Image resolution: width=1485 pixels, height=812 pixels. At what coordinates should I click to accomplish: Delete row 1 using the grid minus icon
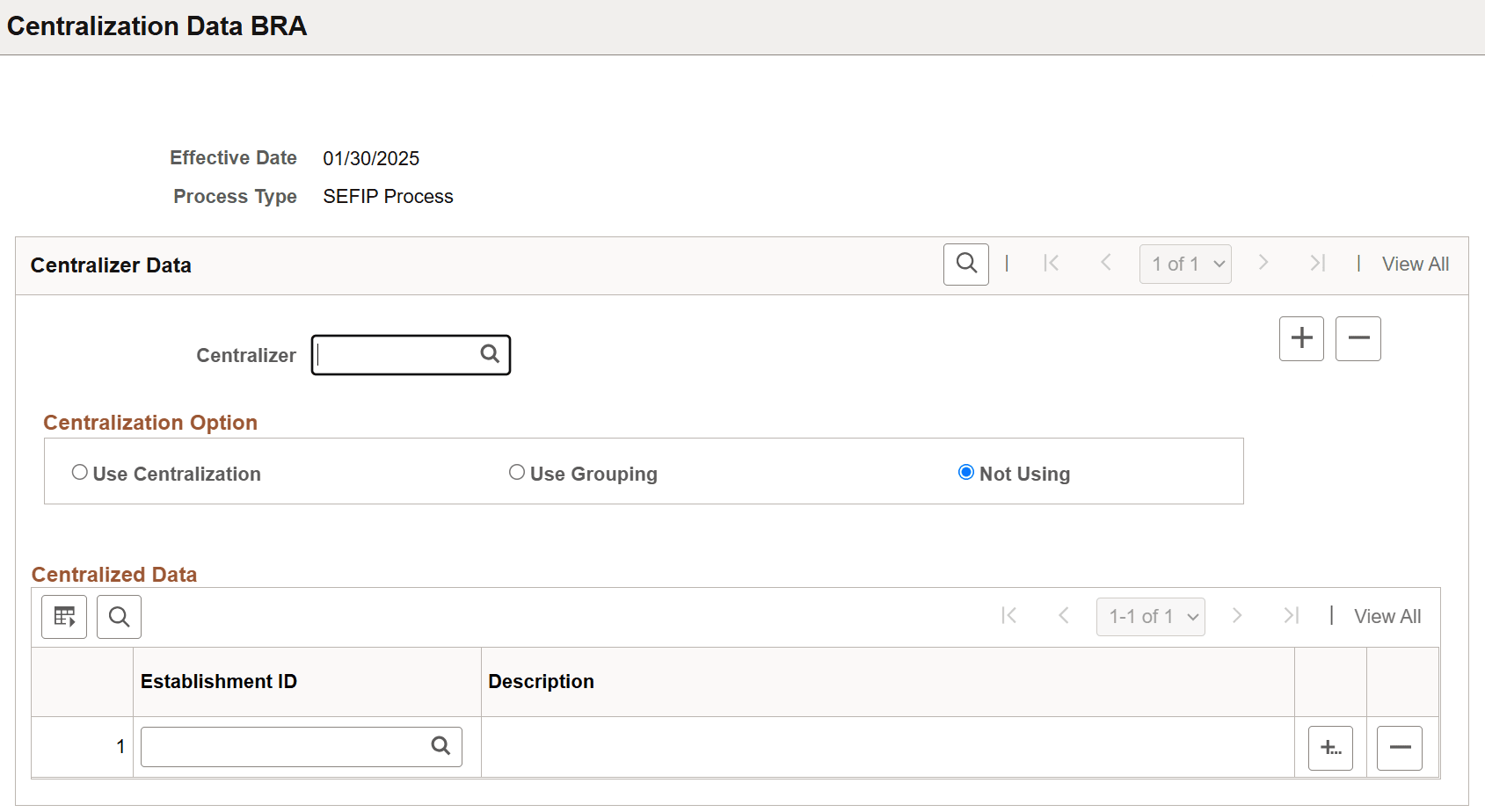(x=1399, y=747)
